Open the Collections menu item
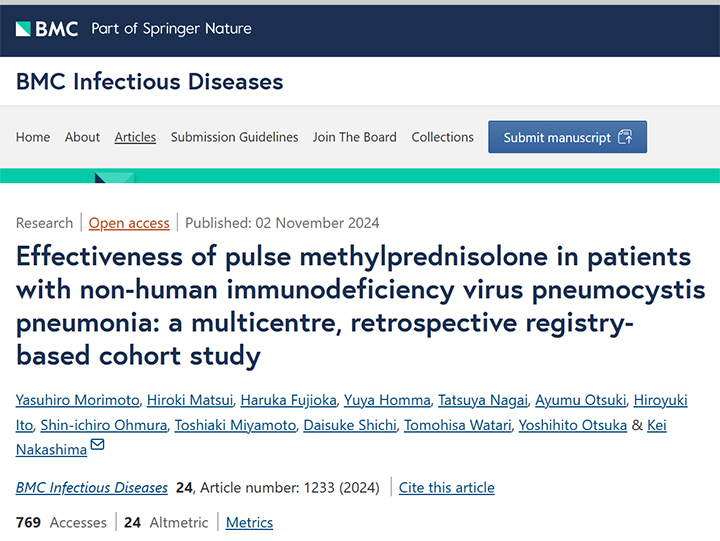Image resolution: width=720 pixels, height=541 pixels. [443, 137]
